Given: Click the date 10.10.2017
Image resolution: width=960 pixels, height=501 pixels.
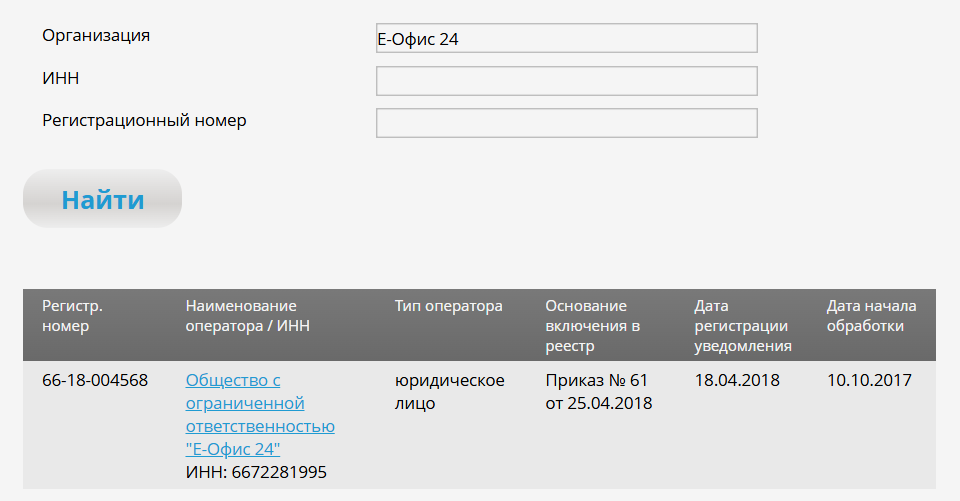Looking at the screenshot, I should [x=869, y=380].
